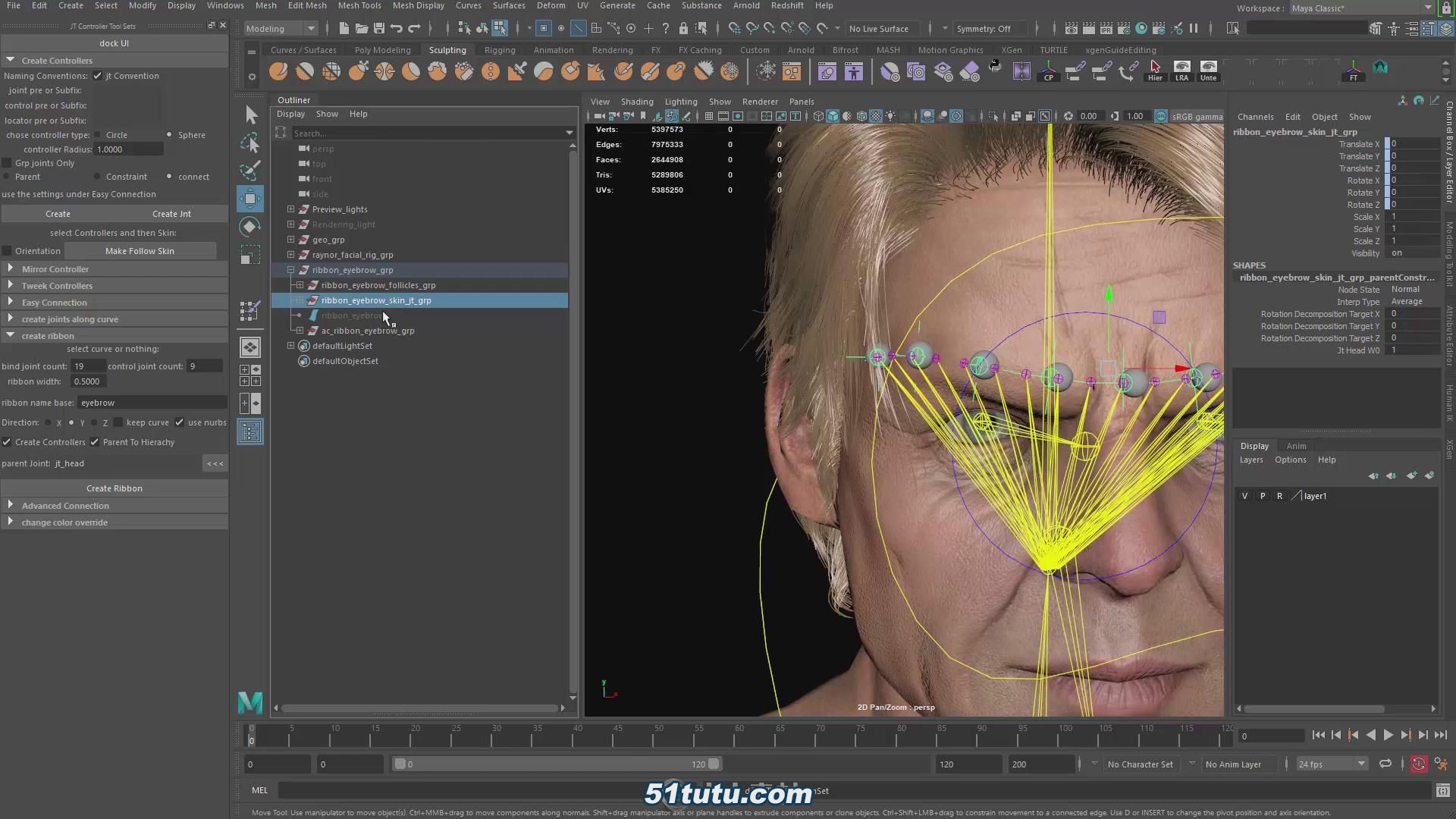
Task: Click the ribbon name base field
Action: [x=152, y=403]
